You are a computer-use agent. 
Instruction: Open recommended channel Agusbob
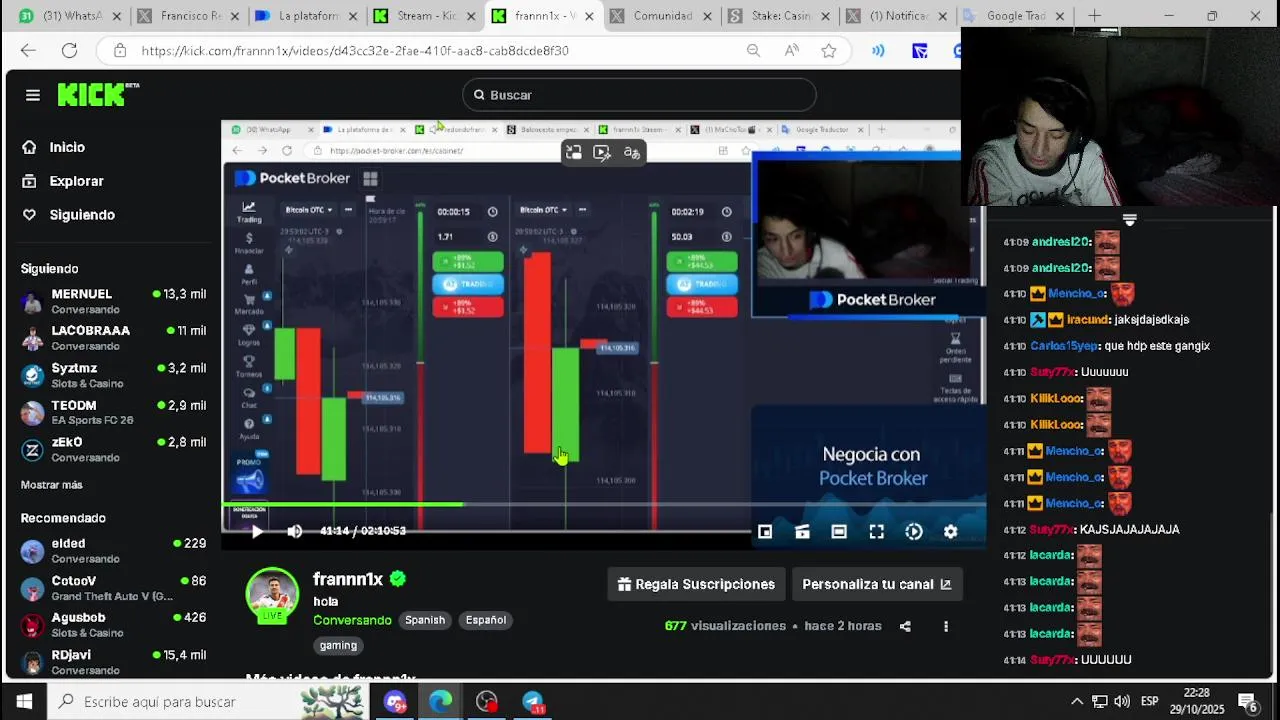(x=113, y=625)
